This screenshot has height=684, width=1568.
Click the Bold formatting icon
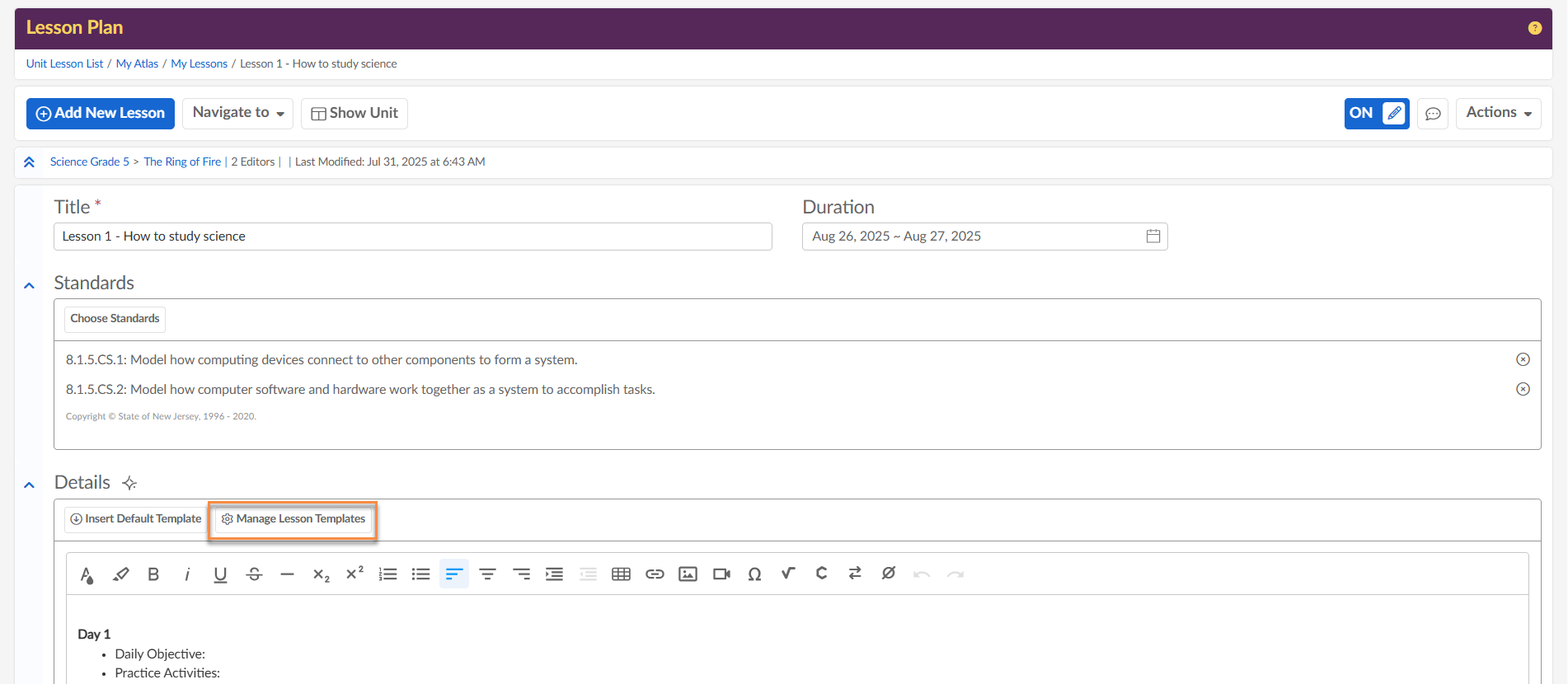coord(153,574)
